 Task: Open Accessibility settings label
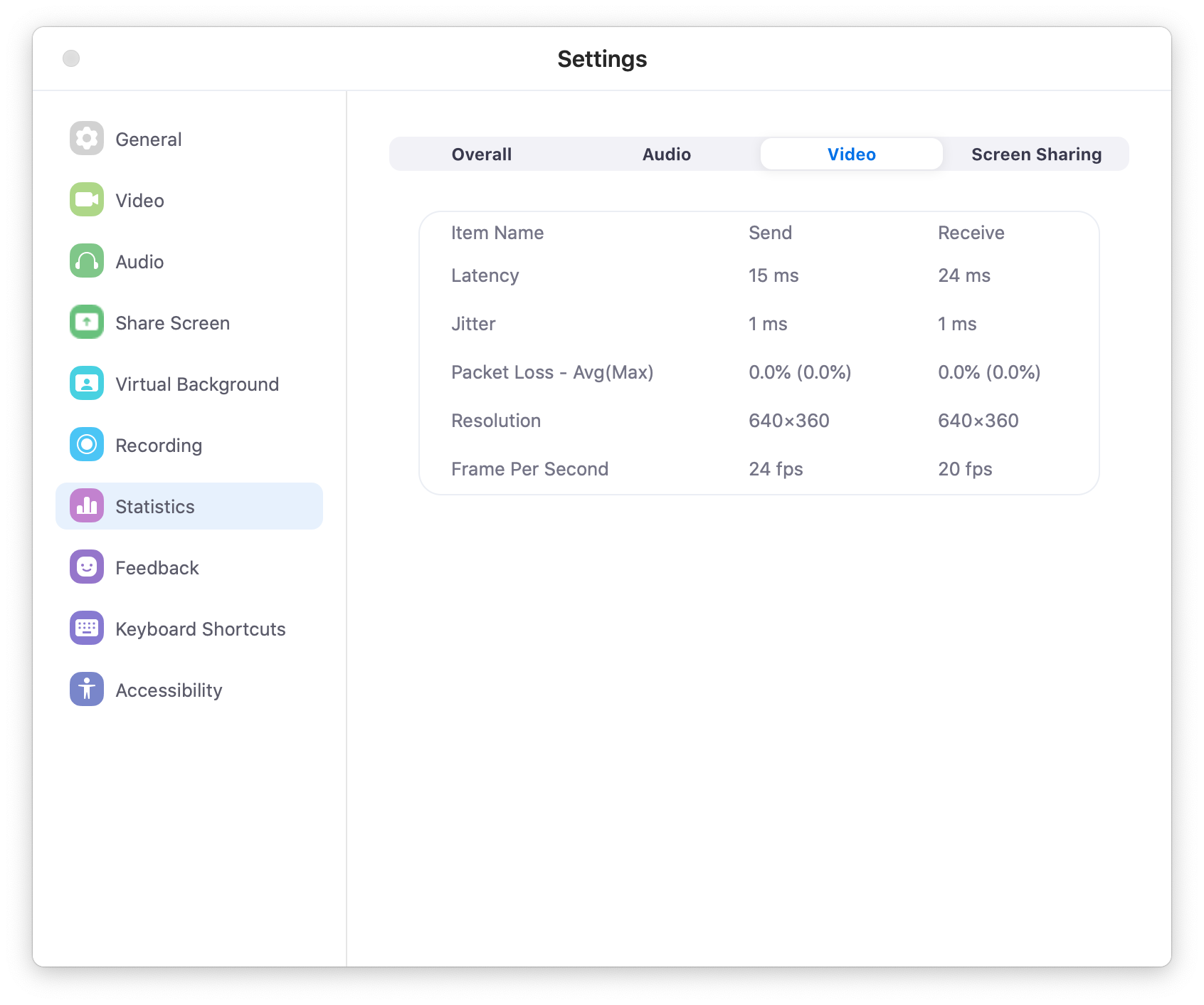pos(169,690)
